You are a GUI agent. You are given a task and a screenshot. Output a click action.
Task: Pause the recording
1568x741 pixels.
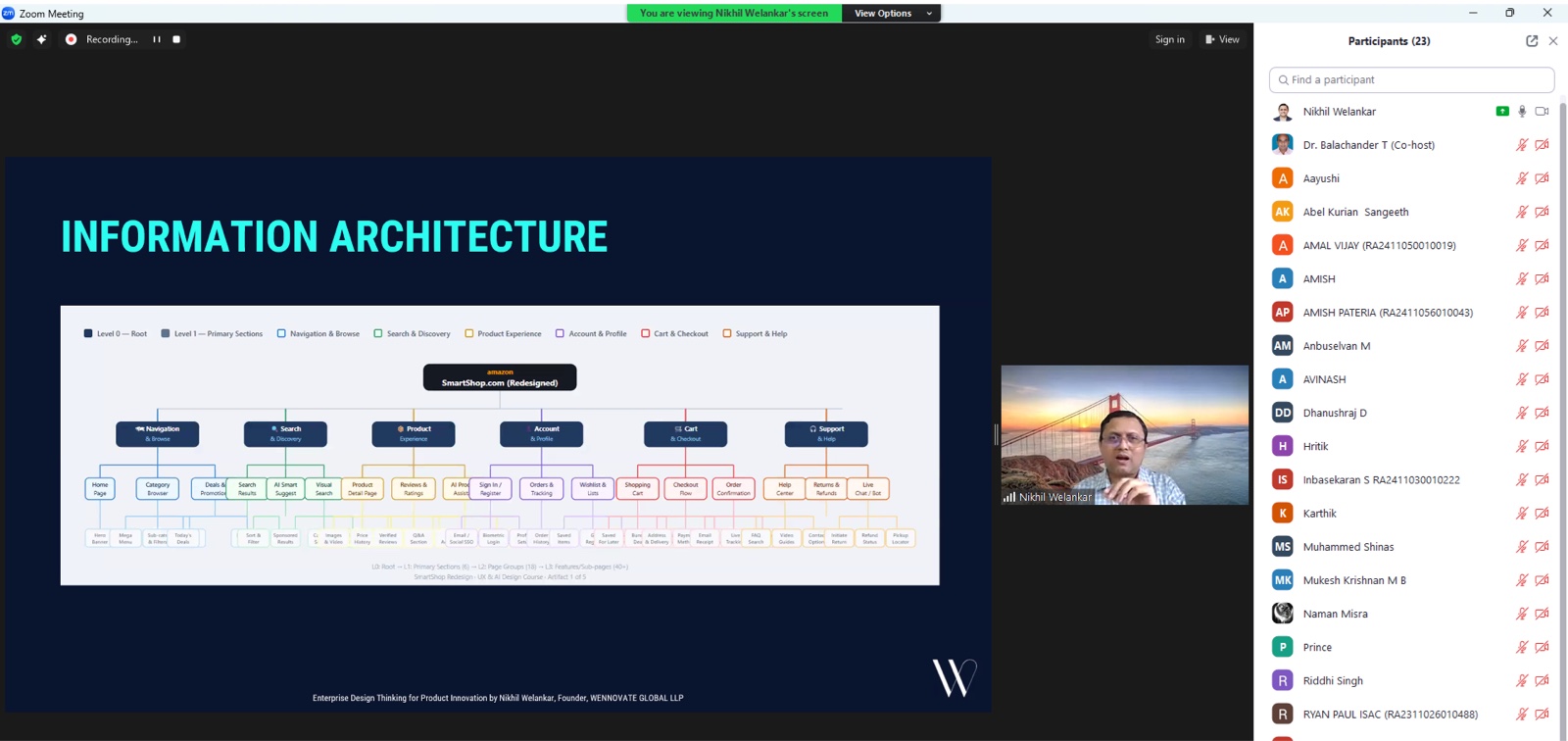157,39
